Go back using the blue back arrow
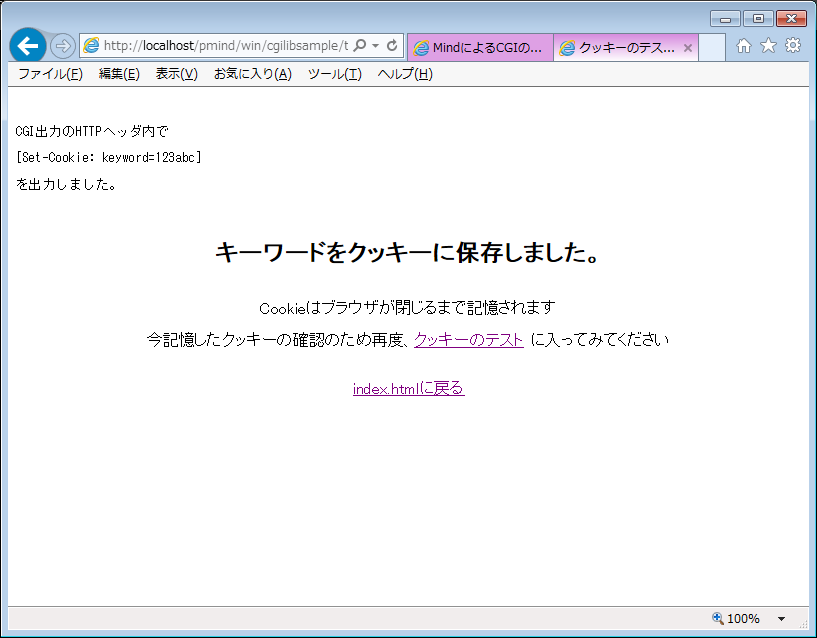The width and height of the screenshot is (817, 638). (28, 46)
